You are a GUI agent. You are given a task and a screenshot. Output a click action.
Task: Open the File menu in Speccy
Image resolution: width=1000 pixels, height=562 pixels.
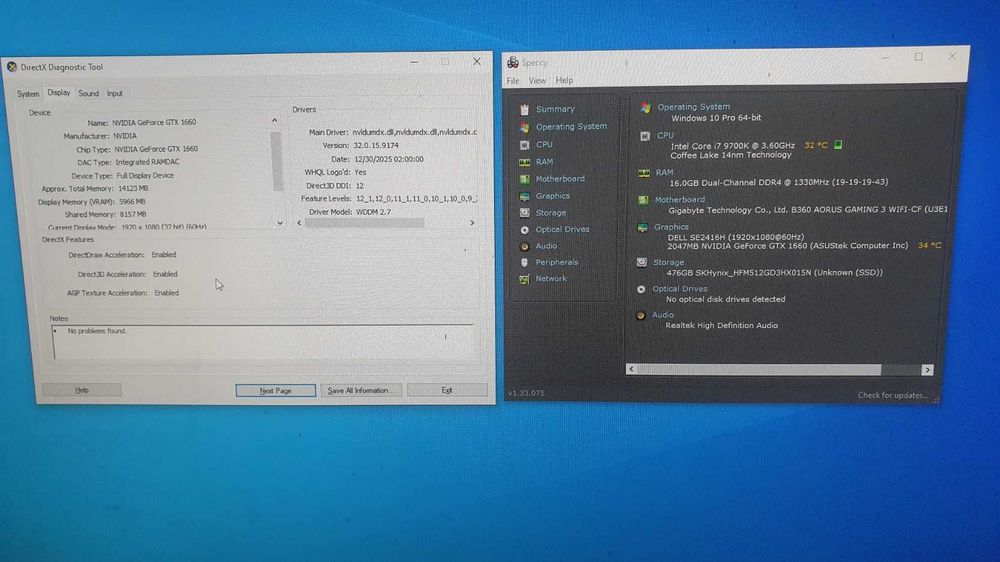[513, 81]
